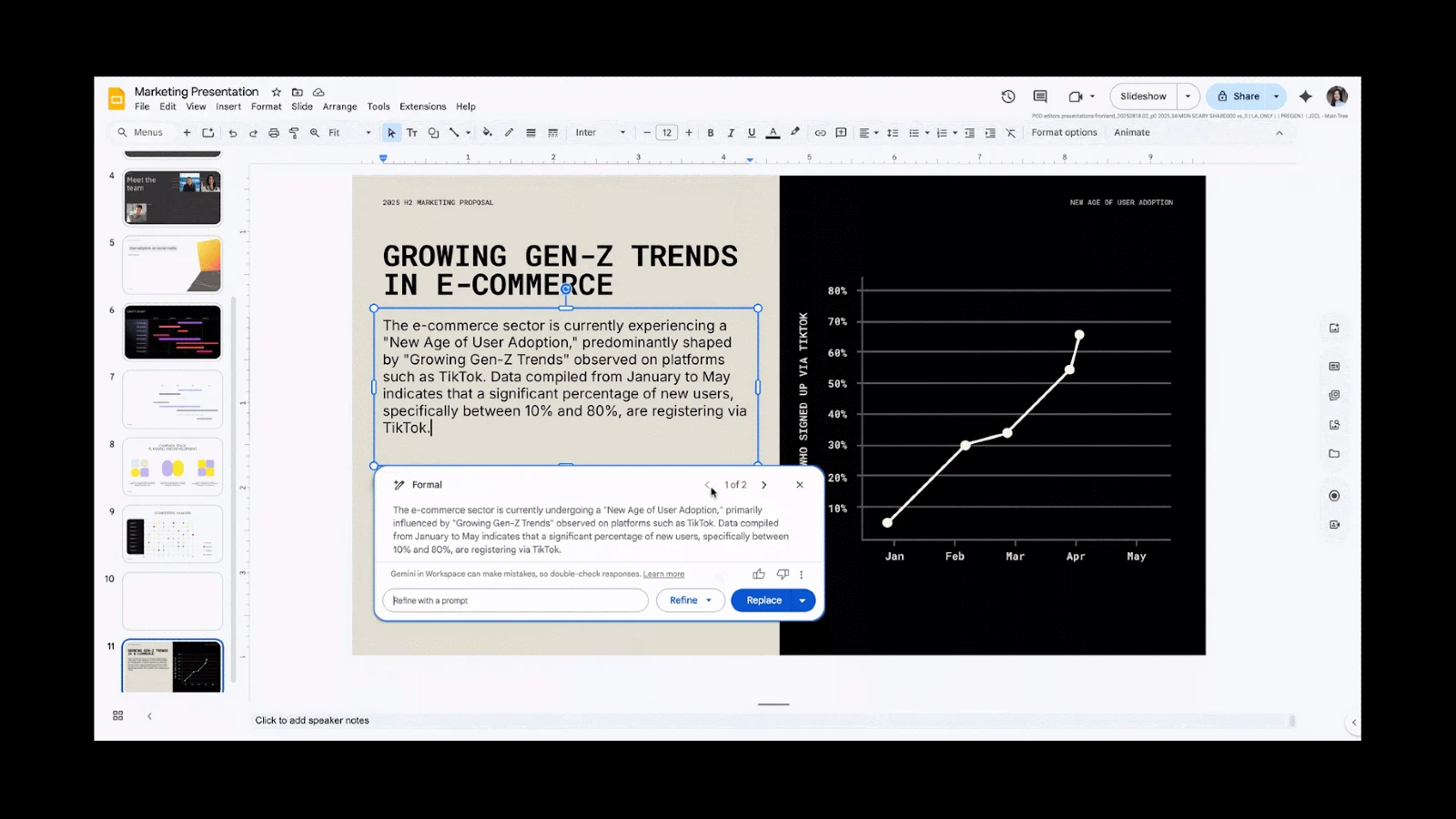This screenshot has height=819, width=1456.
Task: Click the Refine with a prompt field
Action: [x=515, y=601]
